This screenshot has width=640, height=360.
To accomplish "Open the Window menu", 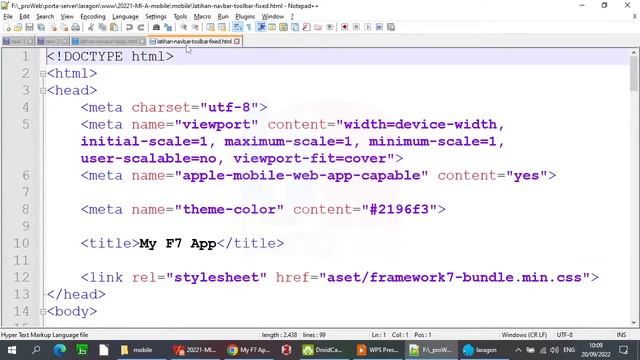I will coord(273,17).
